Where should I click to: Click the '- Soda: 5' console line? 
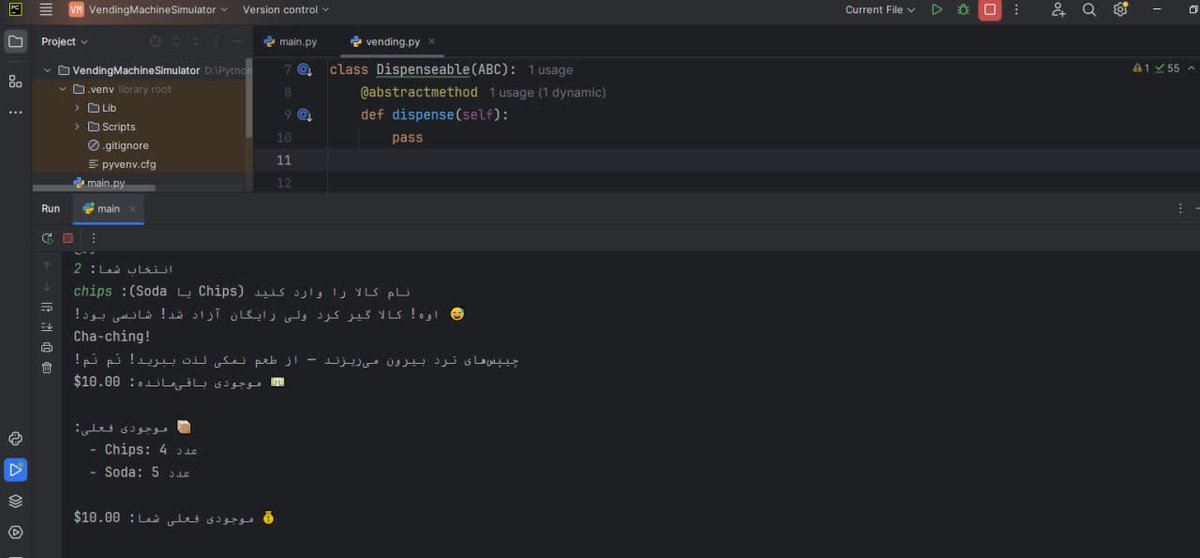[x=139, y=472]
